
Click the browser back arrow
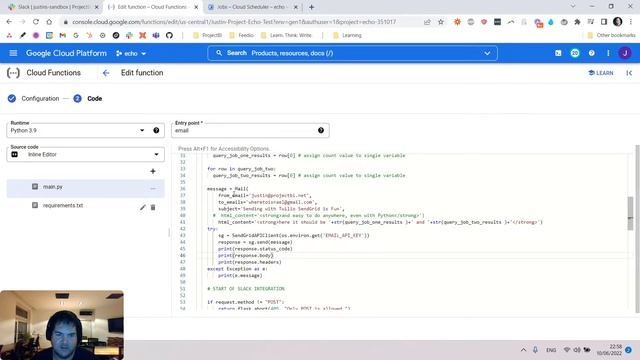(x=9, y=22)
